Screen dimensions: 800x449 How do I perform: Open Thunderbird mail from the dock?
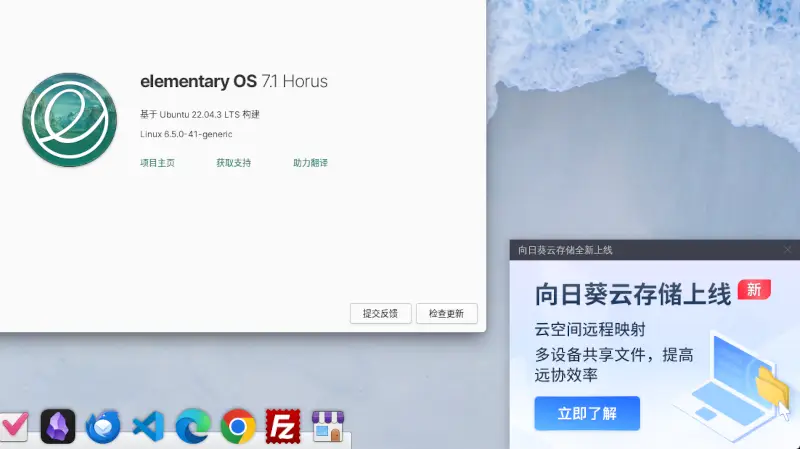[x=103, y=426]
